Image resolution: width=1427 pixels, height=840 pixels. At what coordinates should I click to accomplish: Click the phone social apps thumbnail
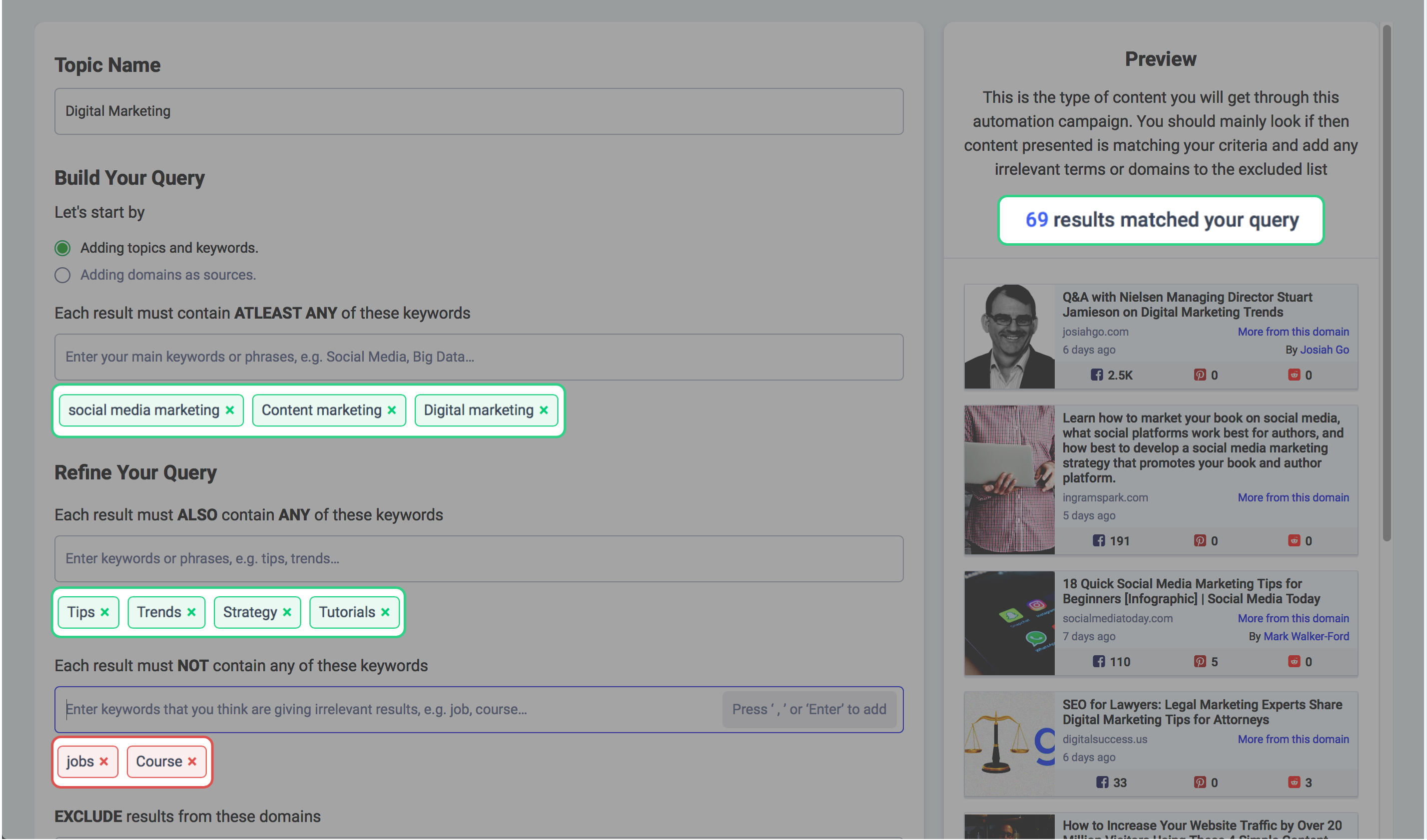[x=1010, y=624]
